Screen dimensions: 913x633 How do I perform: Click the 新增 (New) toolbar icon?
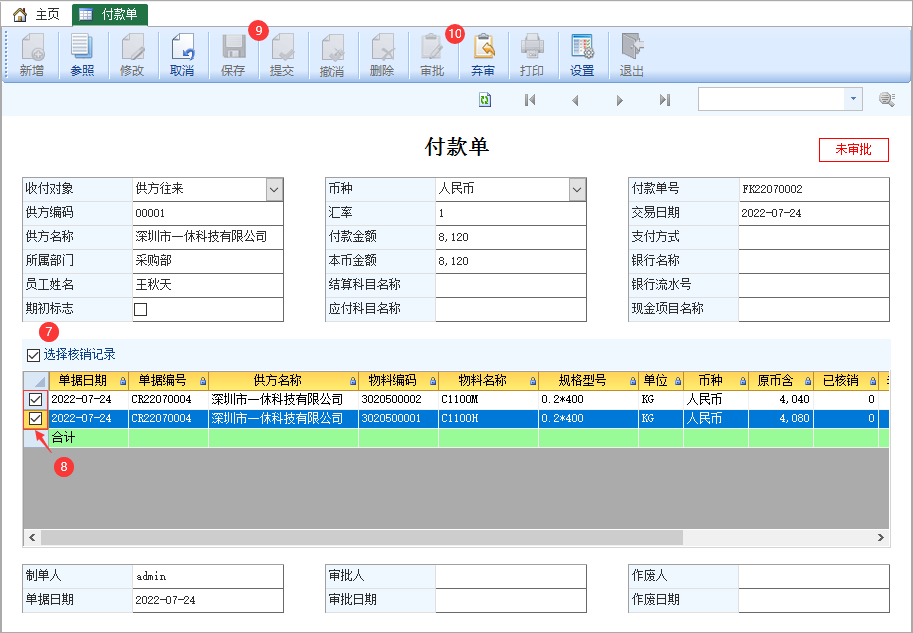click(x=32, y=55)
